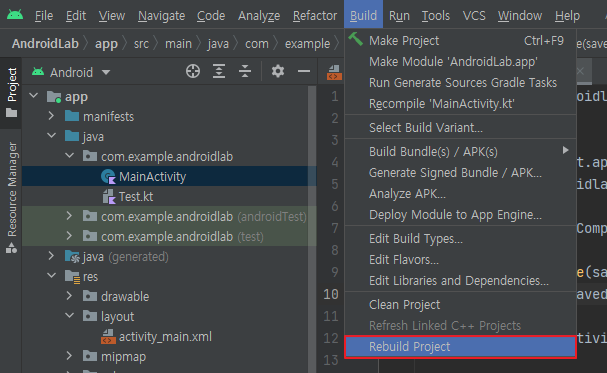Click AndroidLab breadcrumb
Screen dimensions: 607x373
[45, 43]
